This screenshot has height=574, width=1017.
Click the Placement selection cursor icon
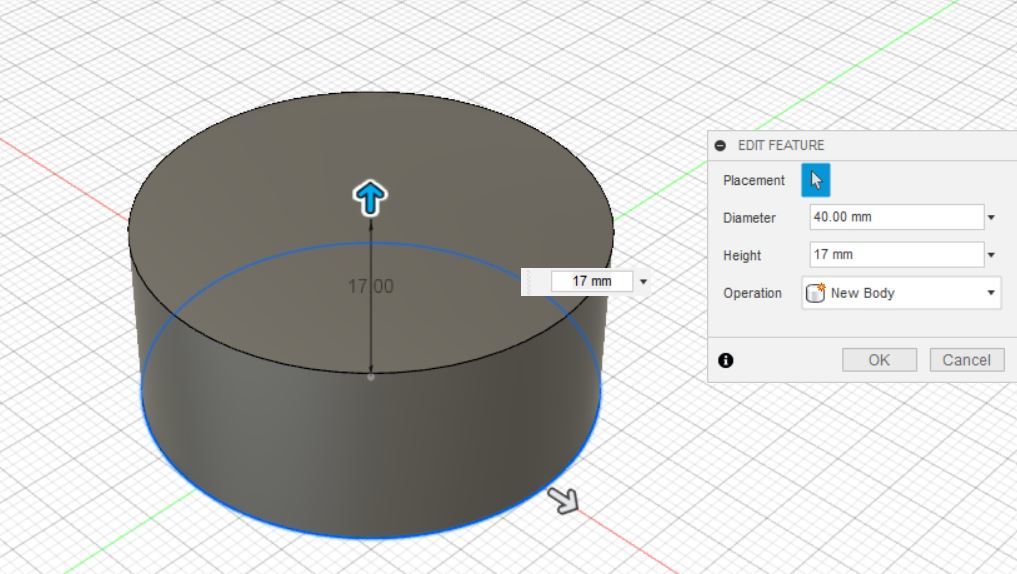pyautogui.click(x=815, y=180)
